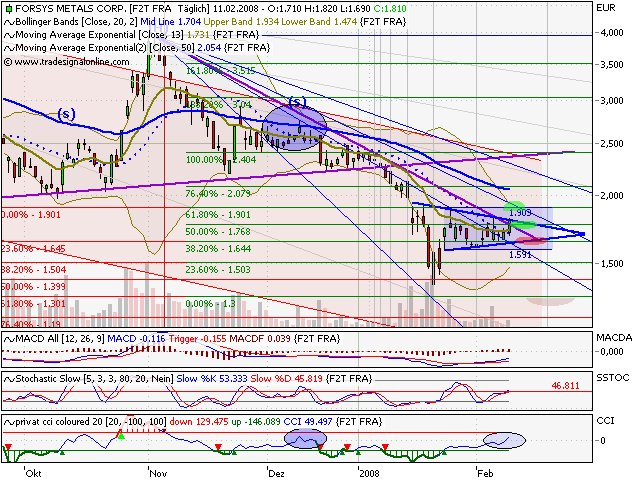The width and height of the screenshot is (640, 480).
Task: Click the Nov label on the time axis
Action: 158,473
